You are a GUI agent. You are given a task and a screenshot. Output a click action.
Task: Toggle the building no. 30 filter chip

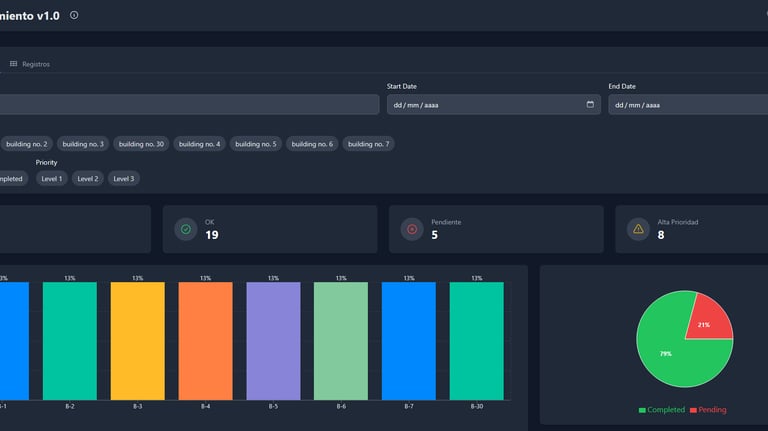point(141,144)
